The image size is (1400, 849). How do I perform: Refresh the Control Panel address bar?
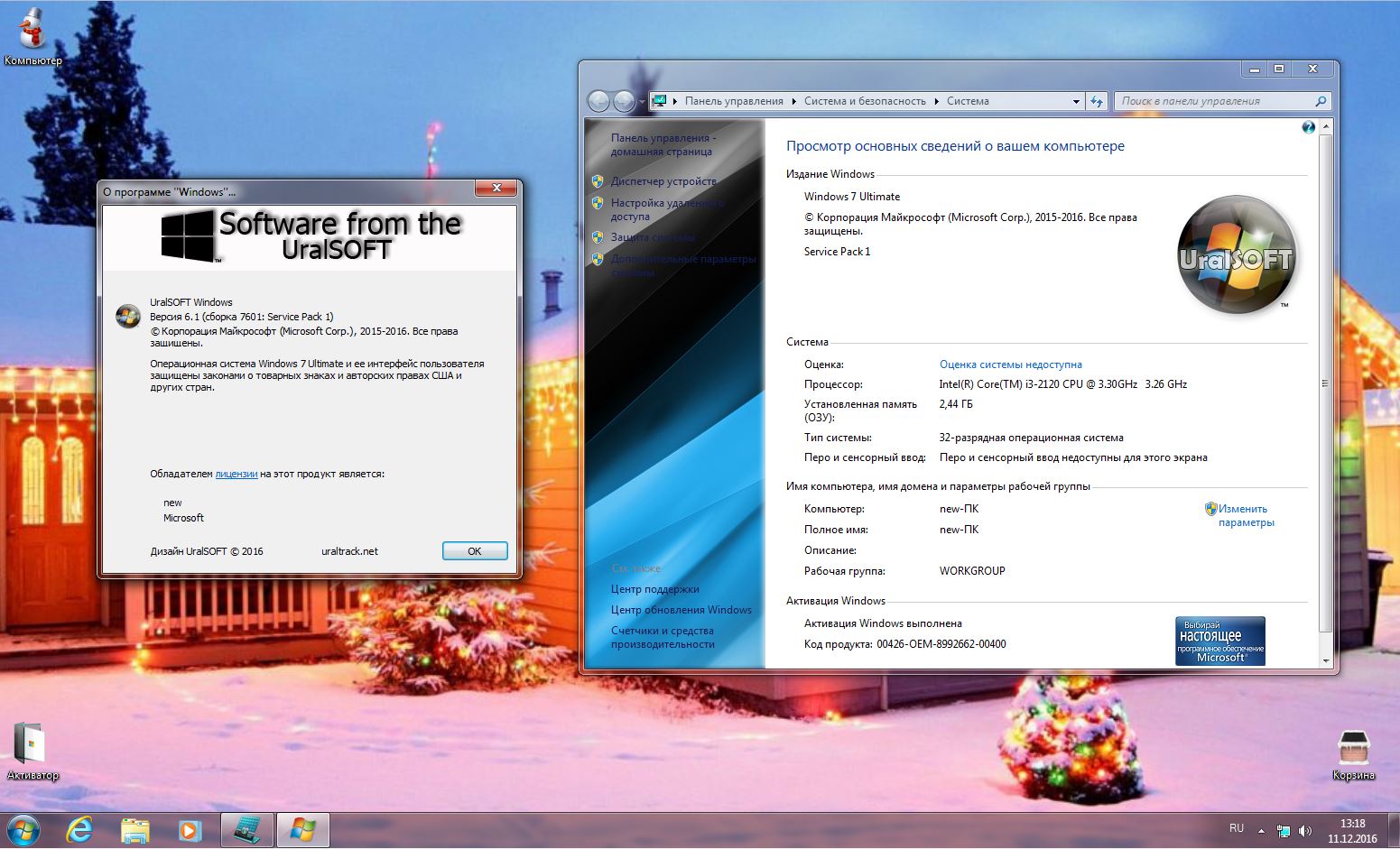1097,101
